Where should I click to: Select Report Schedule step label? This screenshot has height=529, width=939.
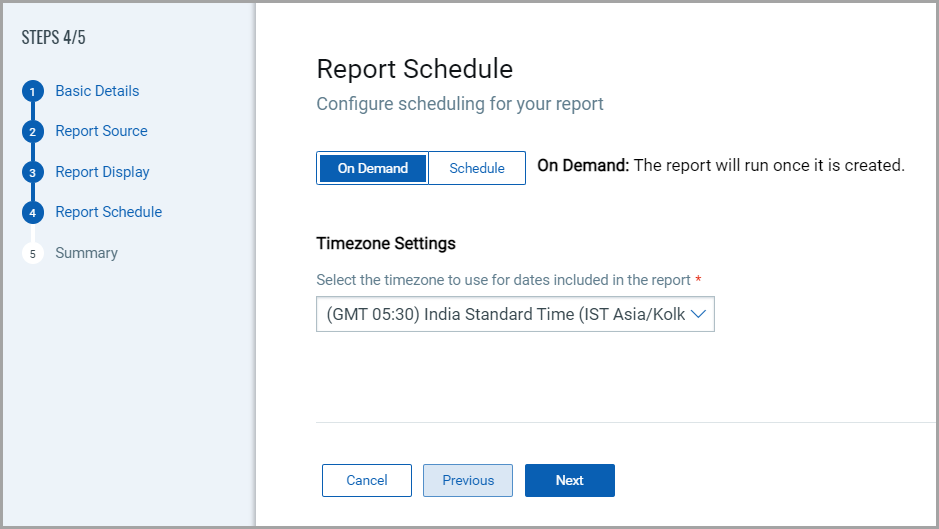pyautogui.click(x=108, y=212)
